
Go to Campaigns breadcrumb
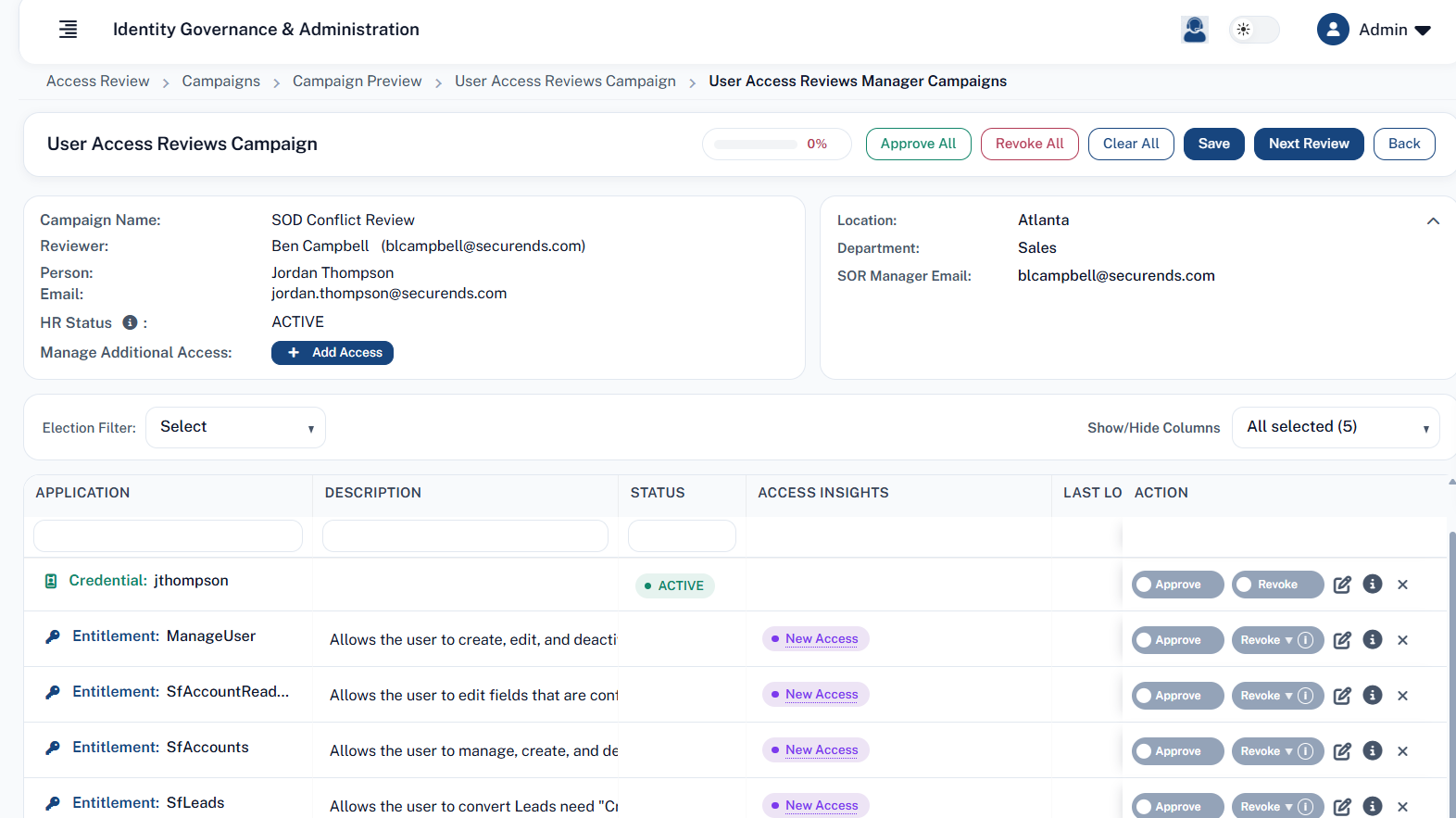coord(220,82)
